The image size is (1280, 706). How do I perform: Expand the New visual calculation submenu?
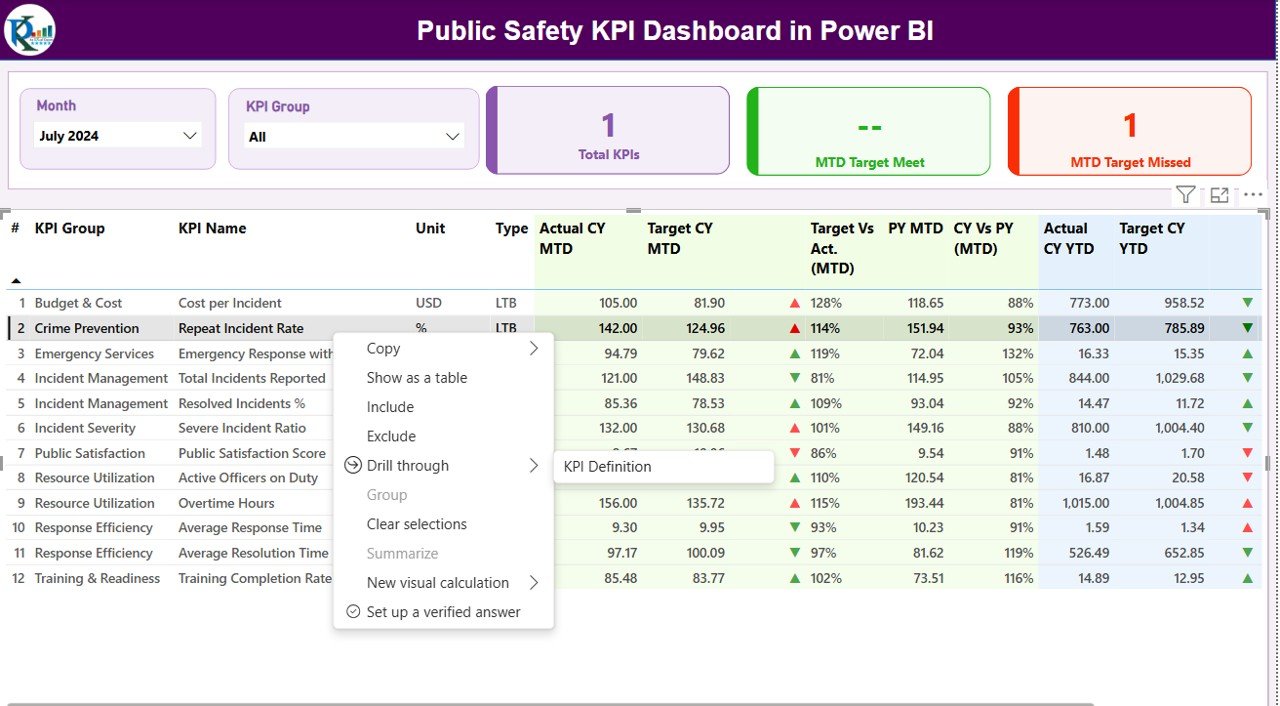click(535, 582)
